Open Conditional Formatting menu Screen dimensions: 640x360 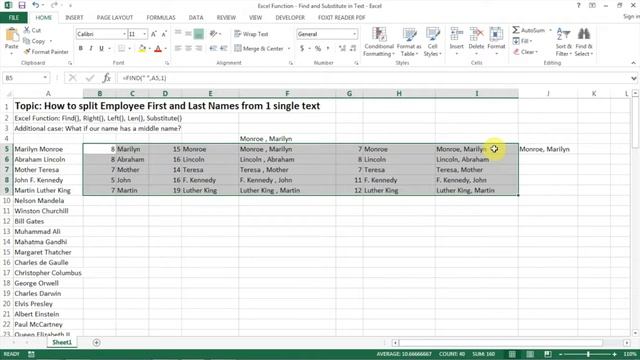(379, 42)
